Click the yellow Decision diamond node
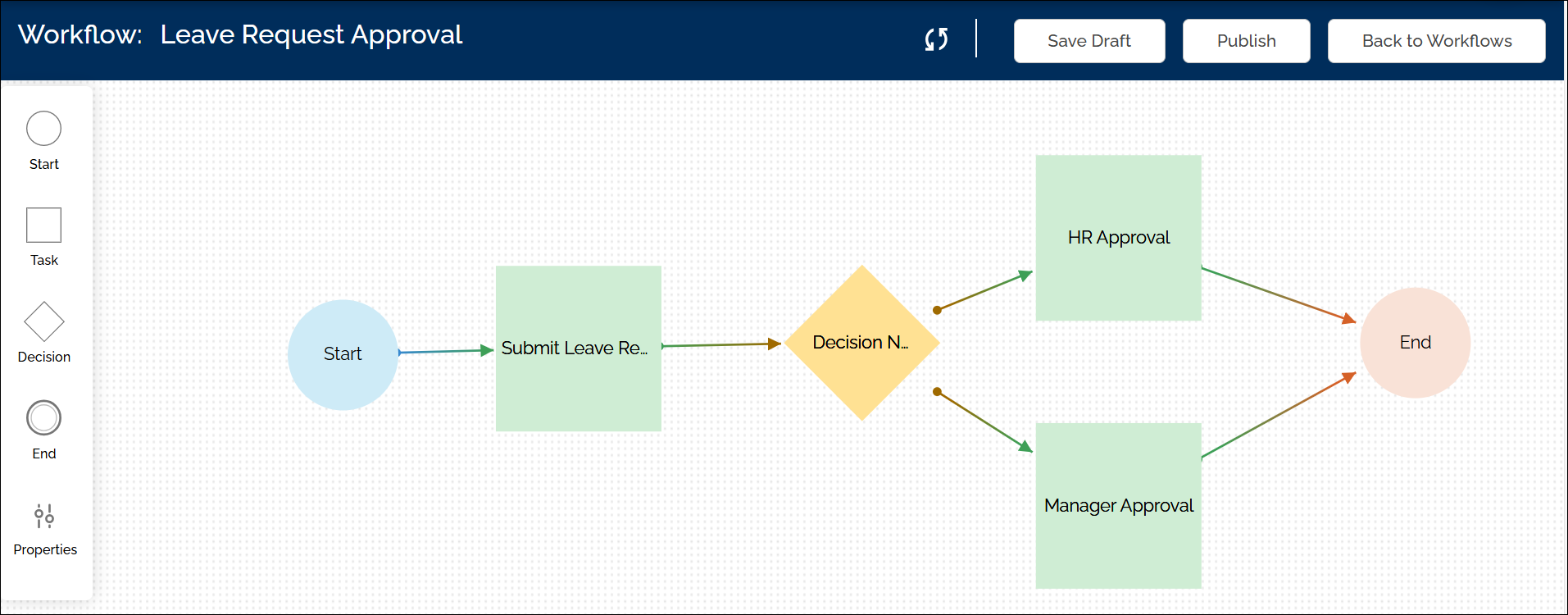Viewport: 1568px width, 615px height. (x=861, y=343)
